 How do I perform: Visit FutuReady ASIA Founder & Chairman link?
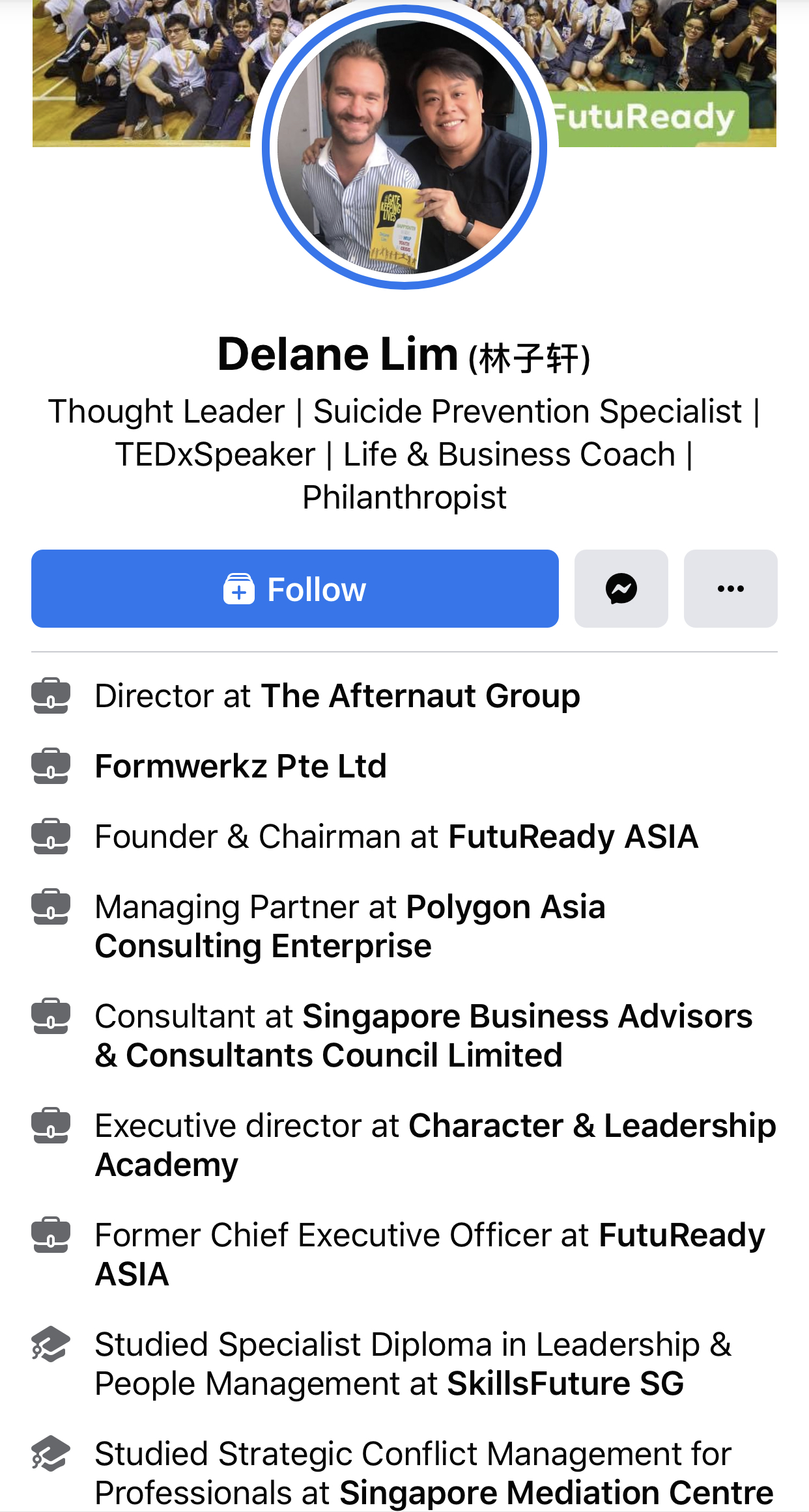click(573, 836)
